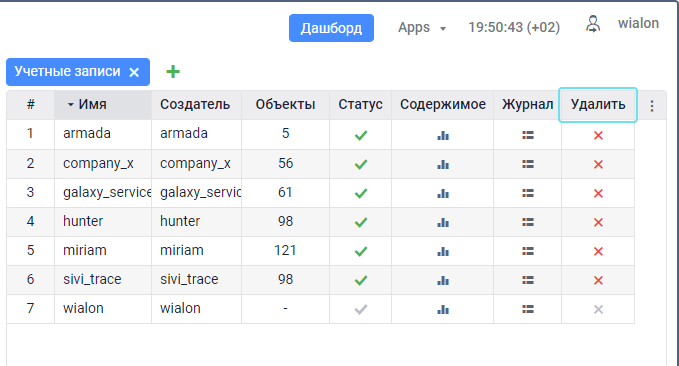Select the Учетные записи tab

(x=68, y=71)
